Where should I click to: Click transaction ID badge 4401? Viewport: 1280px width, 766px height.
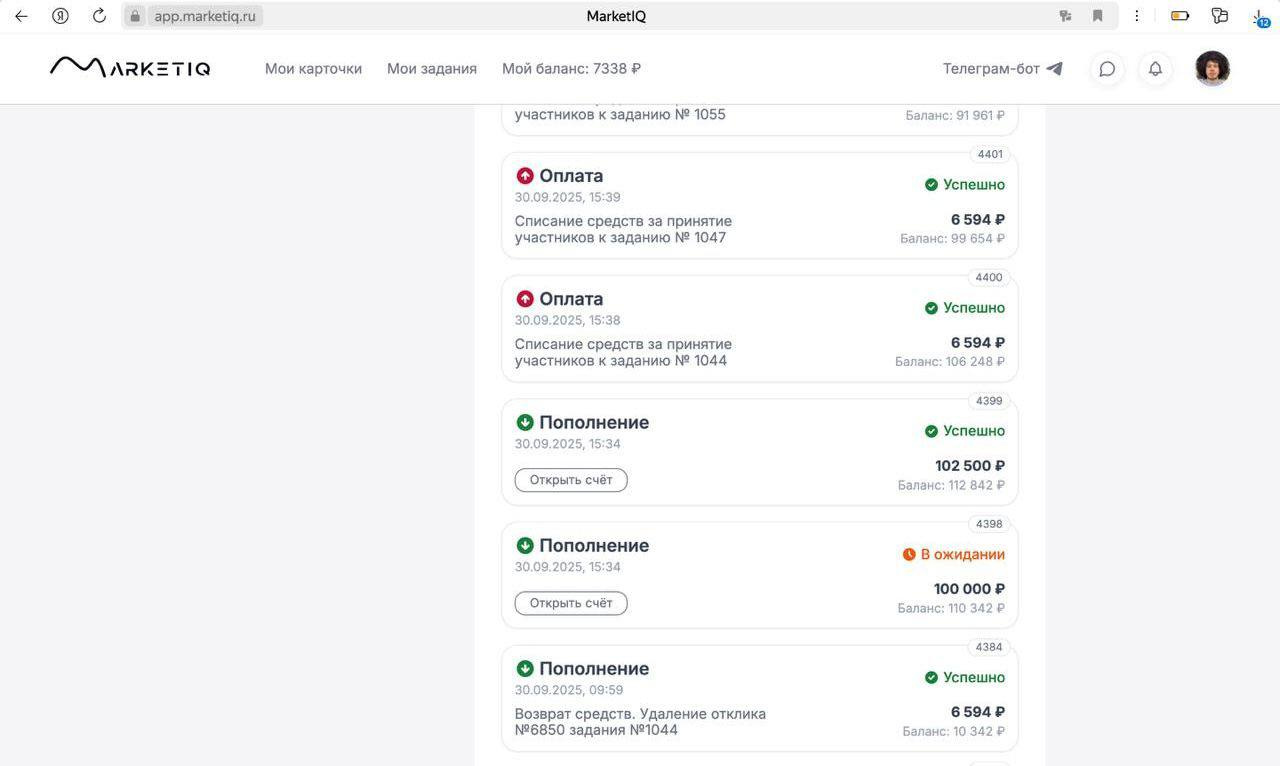click(x=990, y=154)
